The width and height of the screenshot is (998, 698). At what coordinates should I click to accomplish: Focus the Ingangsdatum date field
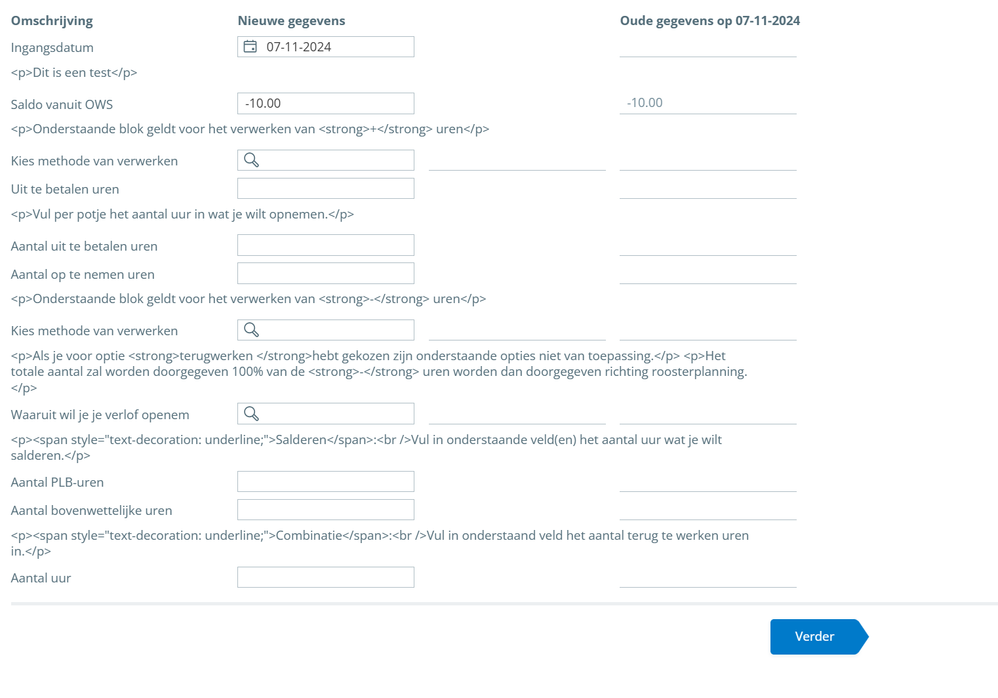[326, 46]
